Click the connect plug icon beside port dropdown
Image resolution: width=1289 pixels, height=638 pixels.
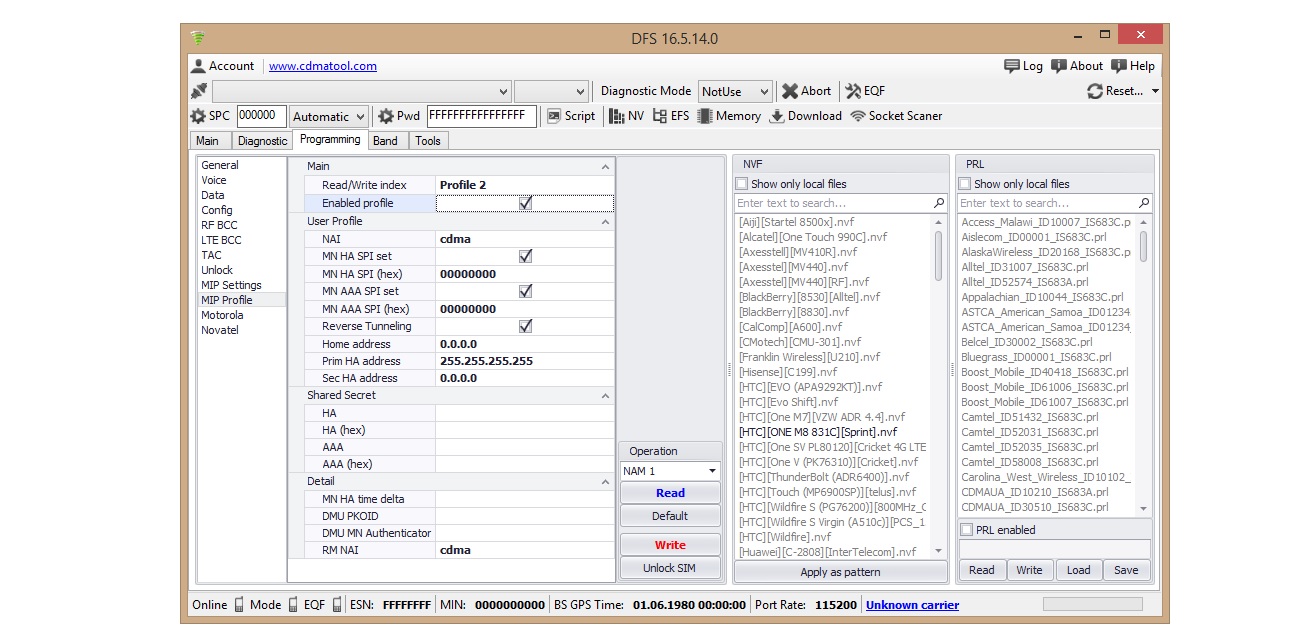click(198, 91)
